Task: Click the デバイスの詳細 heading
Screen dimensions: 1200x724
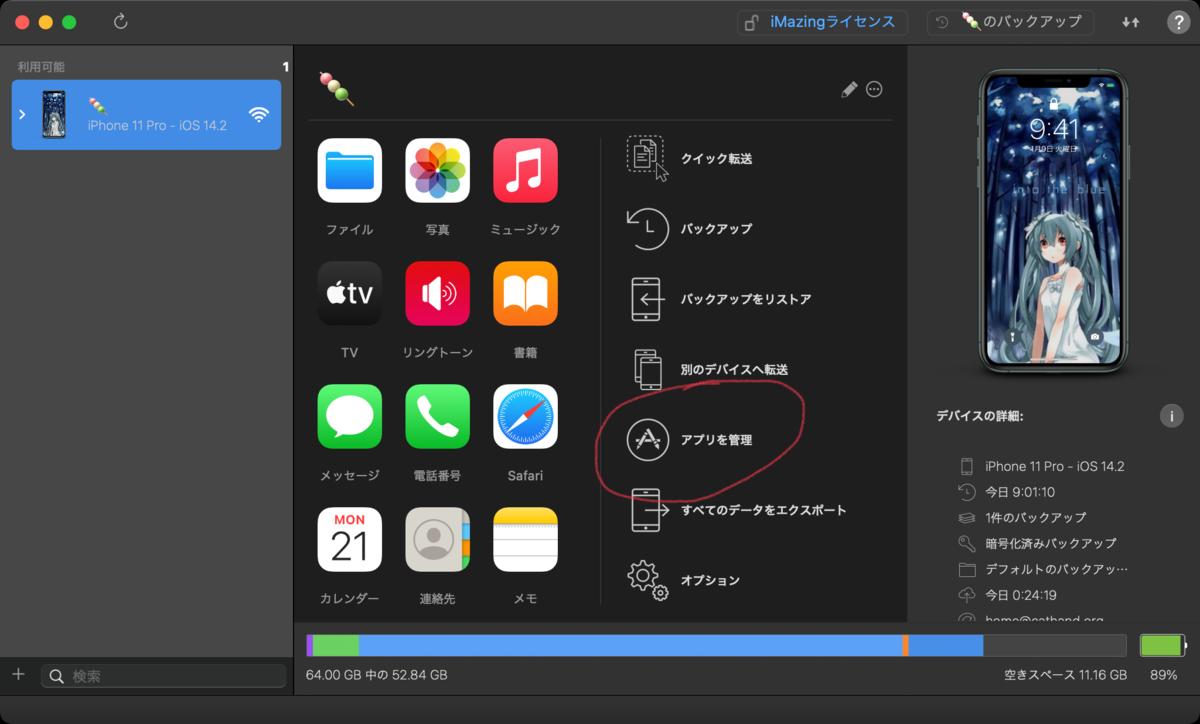Action: click(x=980, y=416)
